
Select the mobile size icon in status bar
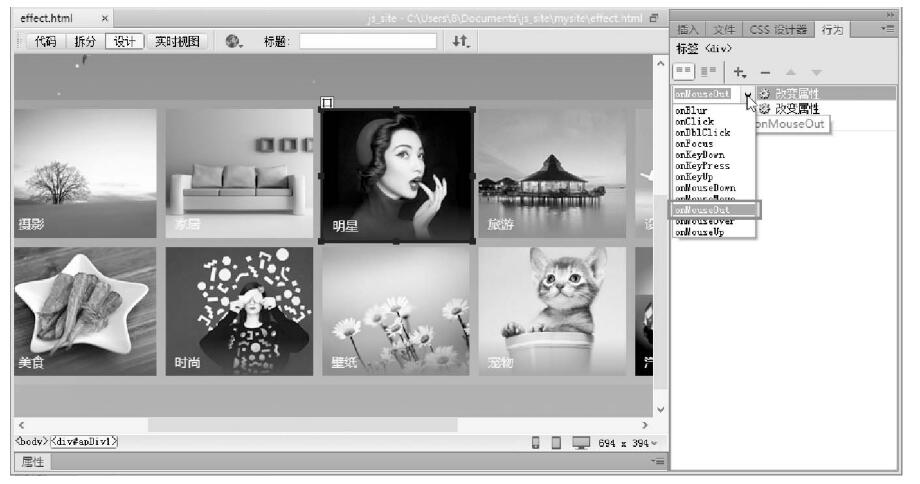tap(536, 442)
